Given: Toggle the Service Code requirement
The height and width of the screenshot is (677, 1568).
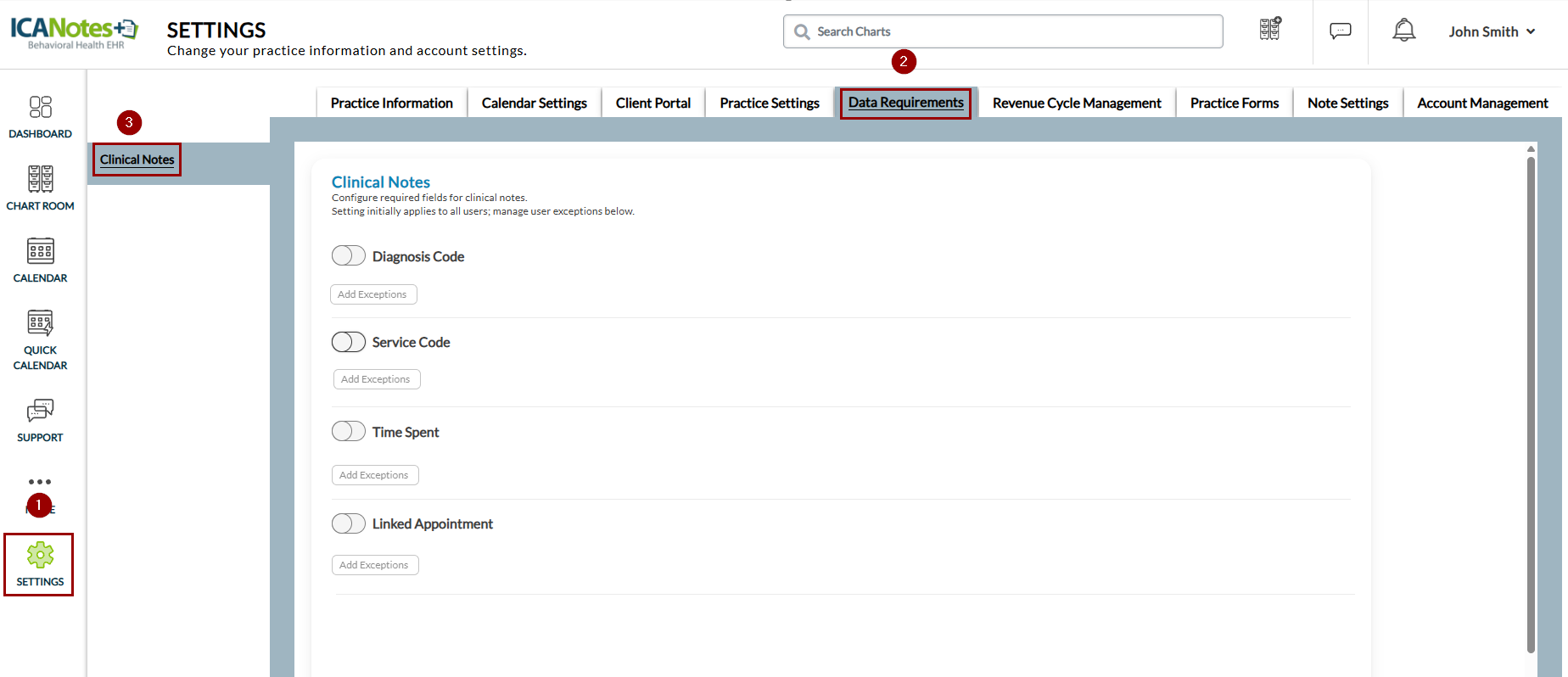Looking at the screenshot, I should click(348, 342).
